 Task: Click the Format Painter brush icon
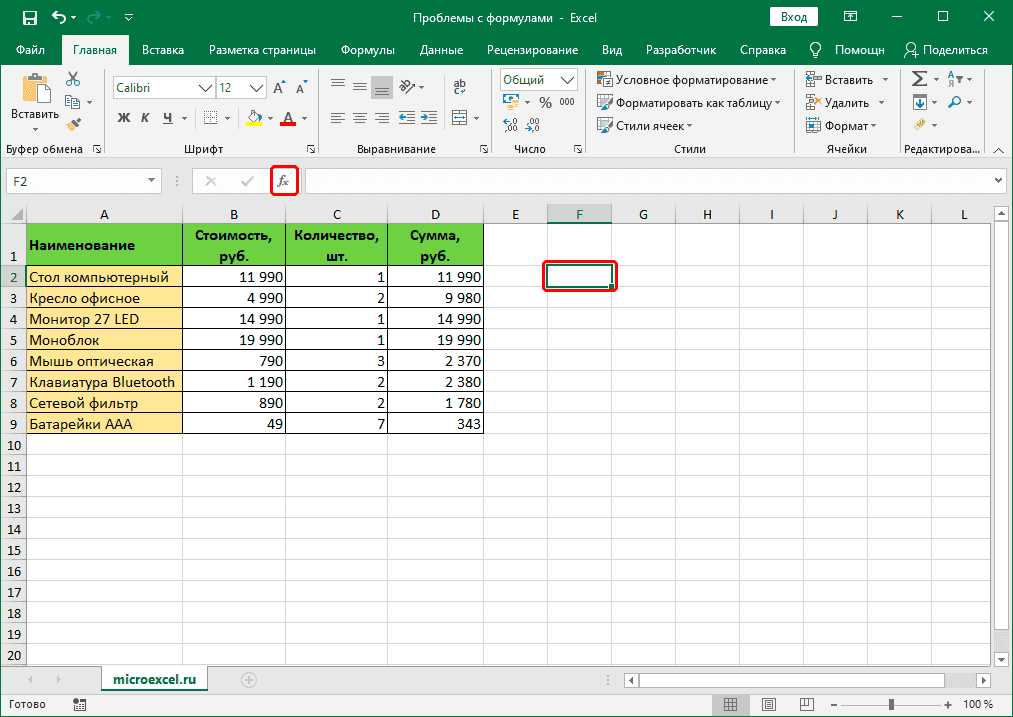(73, 123)
